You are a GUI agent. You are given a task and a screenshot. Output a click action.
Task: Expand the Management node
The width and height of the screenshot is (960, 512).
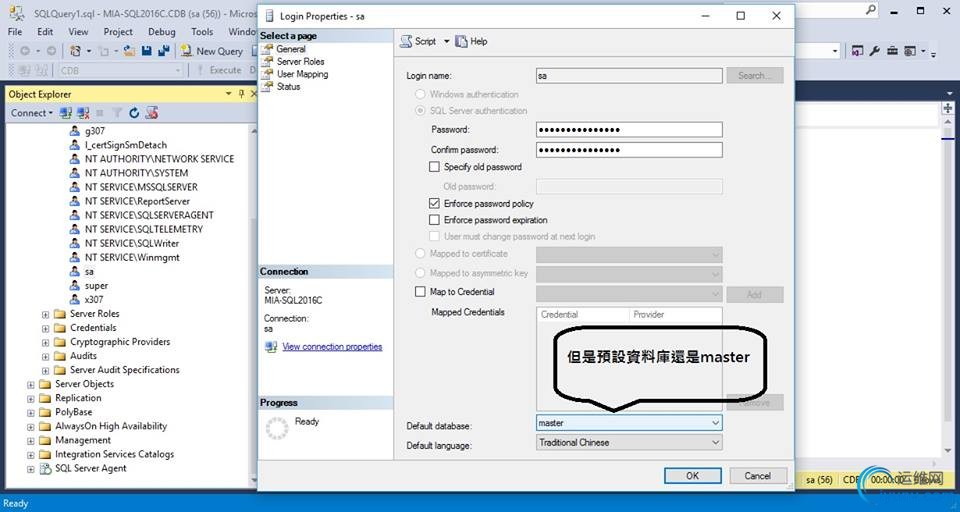coord(31,440)
